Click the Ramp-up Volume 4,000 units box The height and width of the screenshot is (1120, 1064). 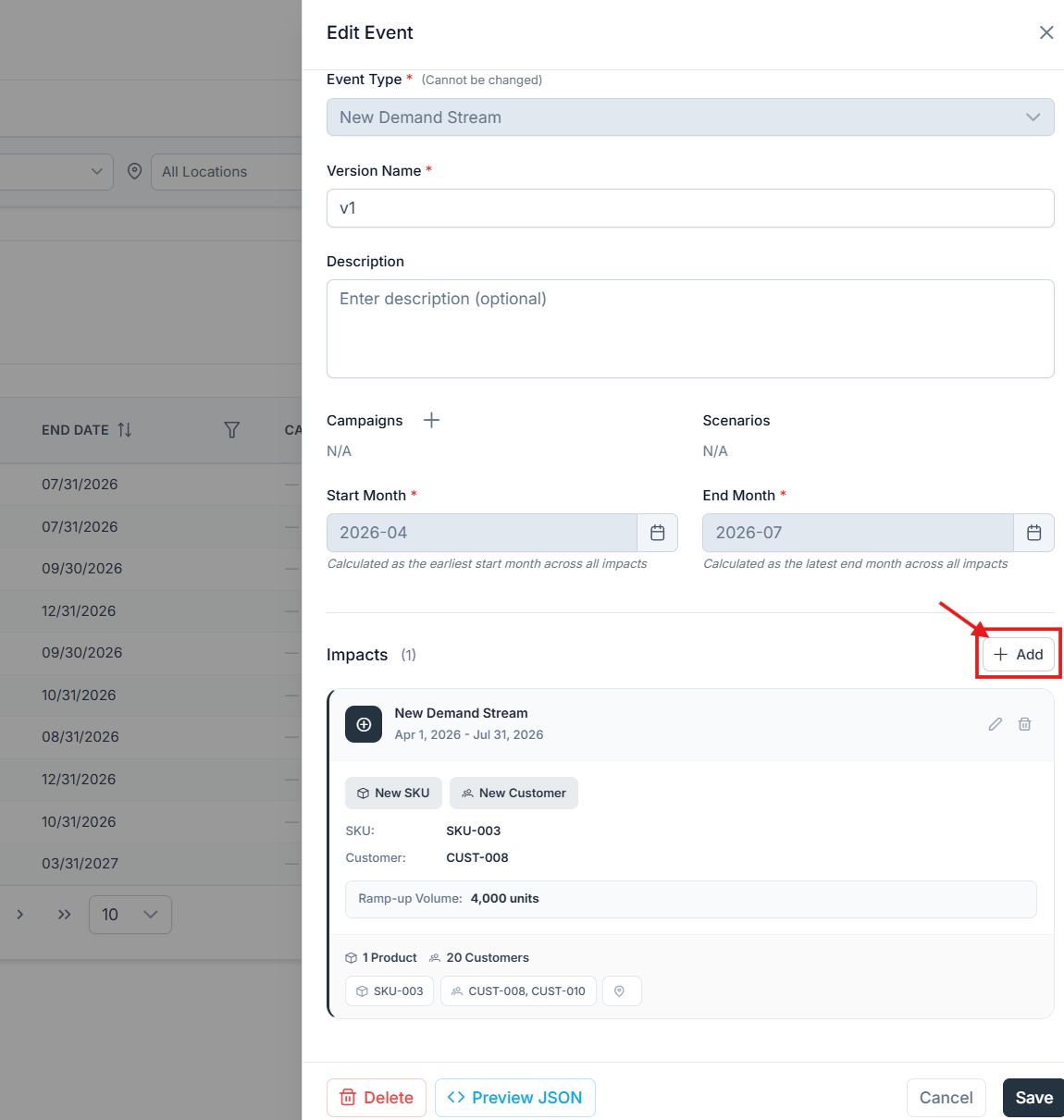(x=690, y=899)
